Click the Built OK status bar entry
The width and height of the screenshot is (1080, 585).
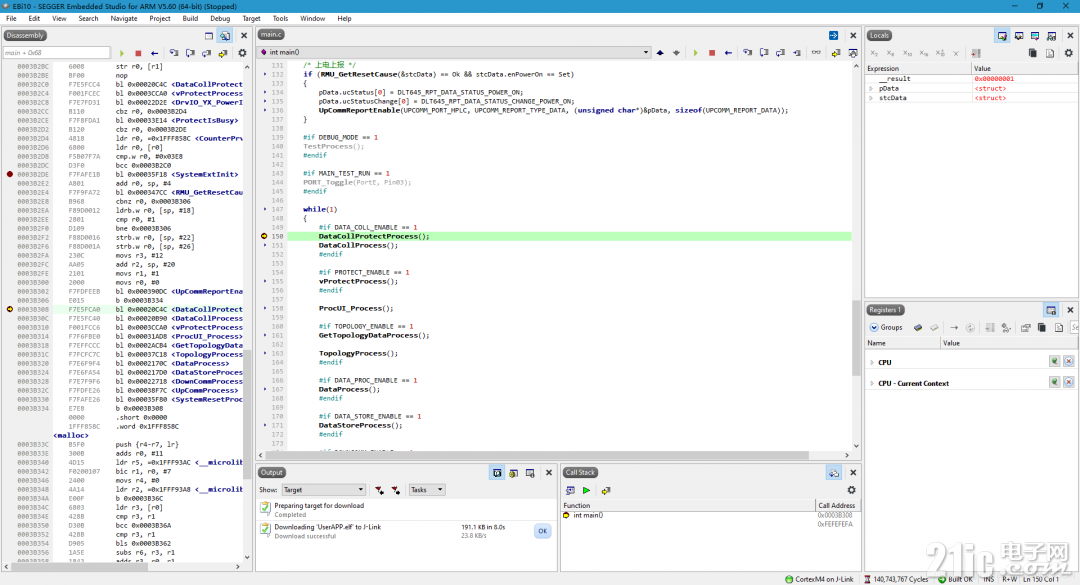(956, 579)
